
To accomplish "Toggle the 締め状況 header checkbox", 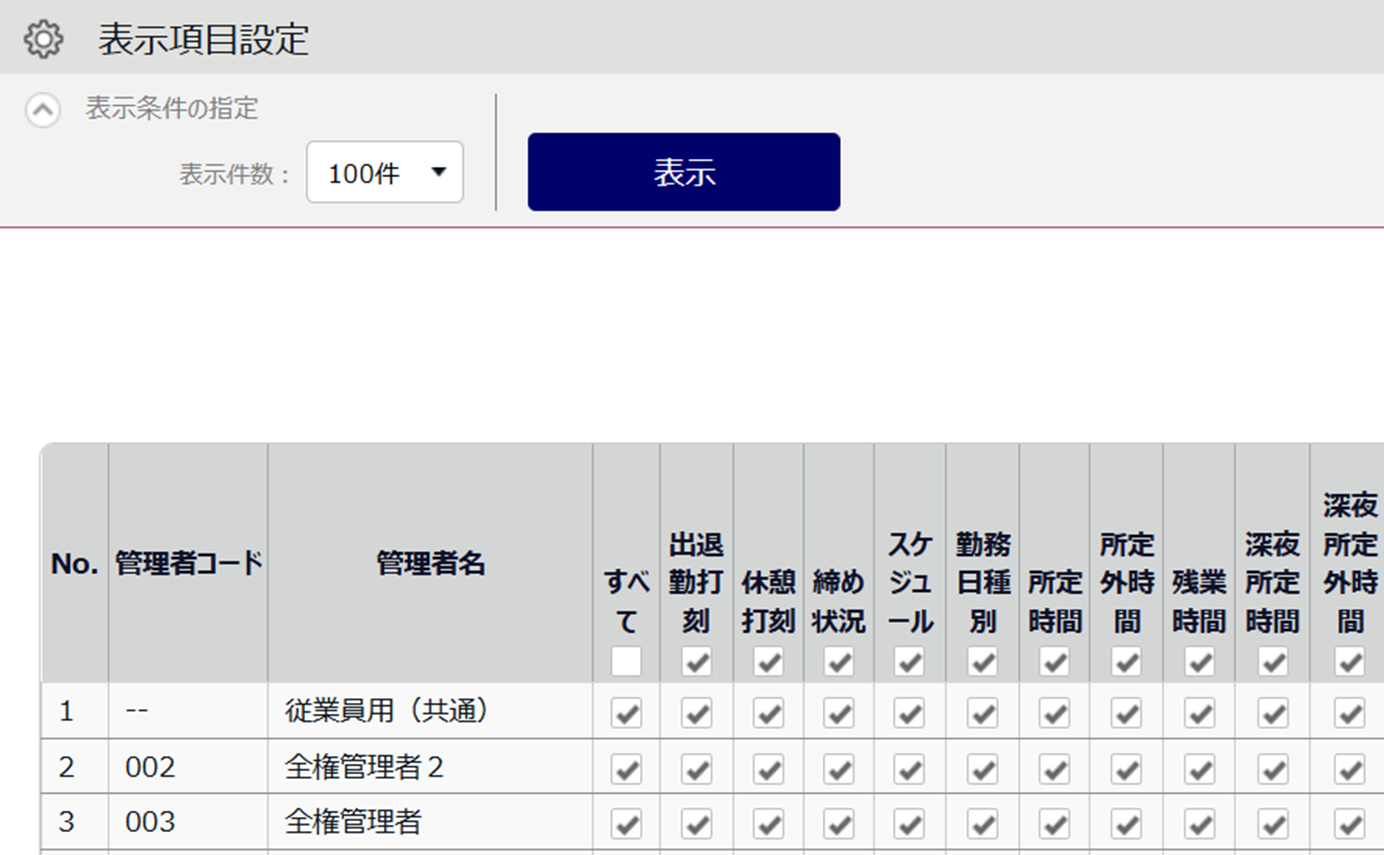I will 838,661.
